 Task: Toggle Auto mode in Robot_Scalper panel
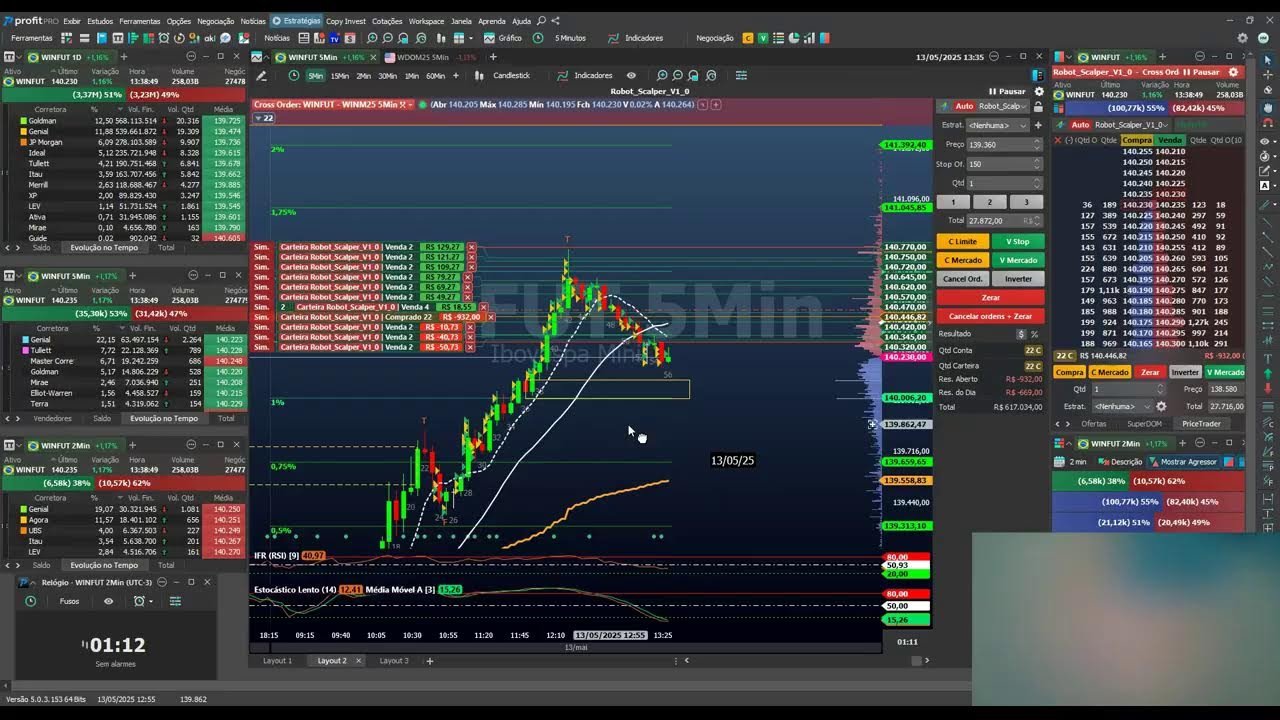tap(965, 106)
